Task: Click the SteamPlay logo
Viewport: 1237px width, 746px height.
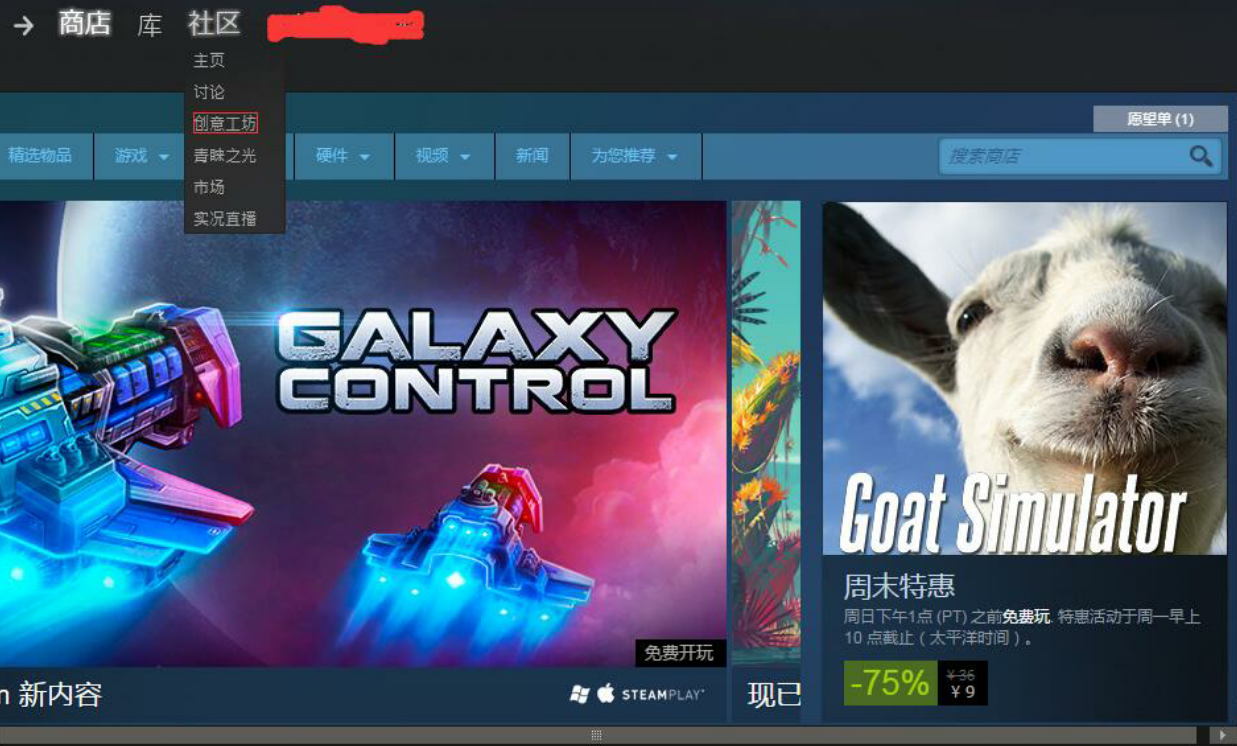Action: point(663,694)
